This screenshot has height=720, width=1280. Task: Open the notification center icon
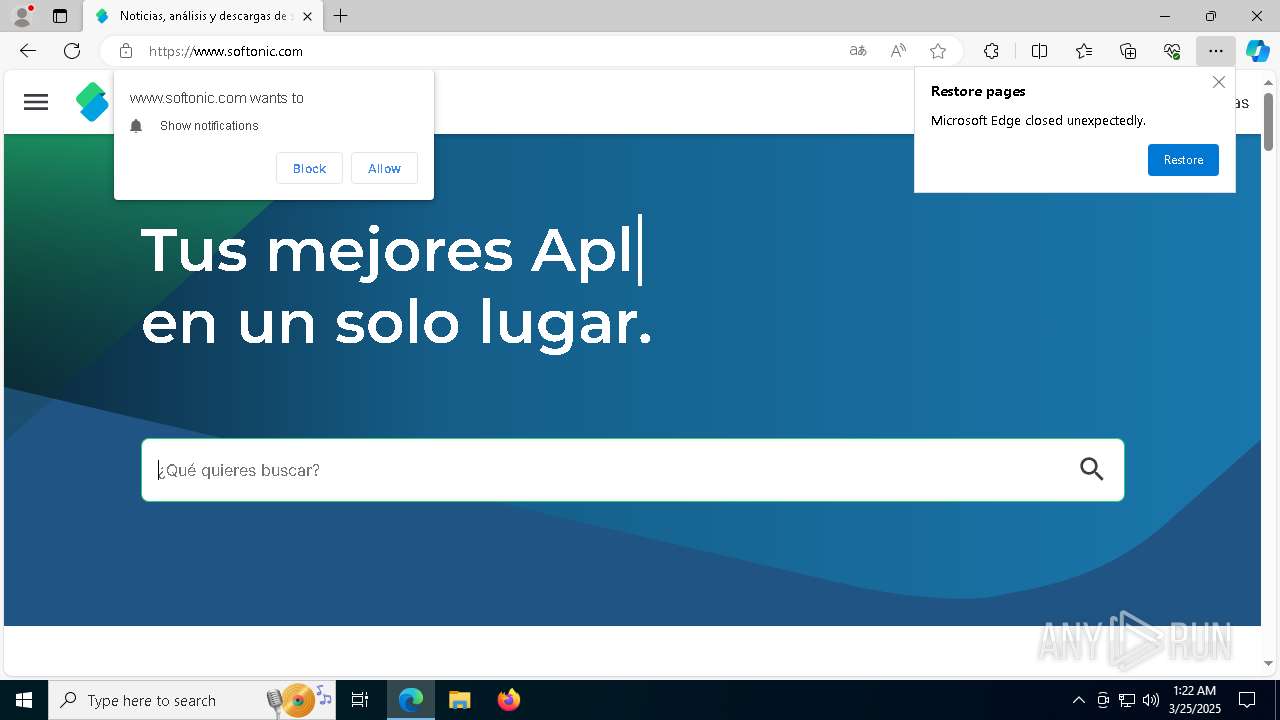[1247, 700]
